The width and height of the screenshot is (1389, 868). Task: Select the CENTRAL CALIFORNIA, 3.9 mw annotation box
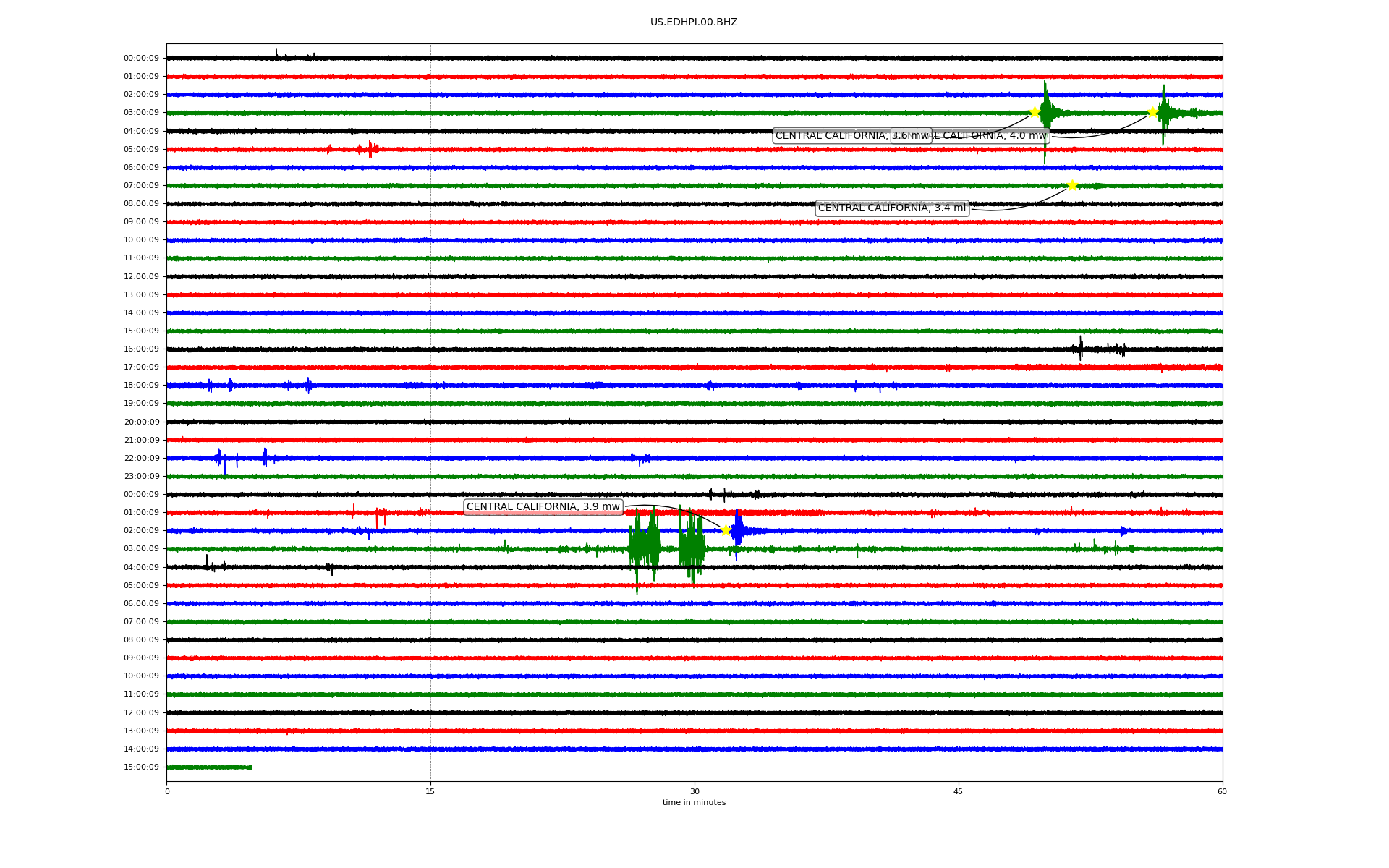click(x=543, y=507)
